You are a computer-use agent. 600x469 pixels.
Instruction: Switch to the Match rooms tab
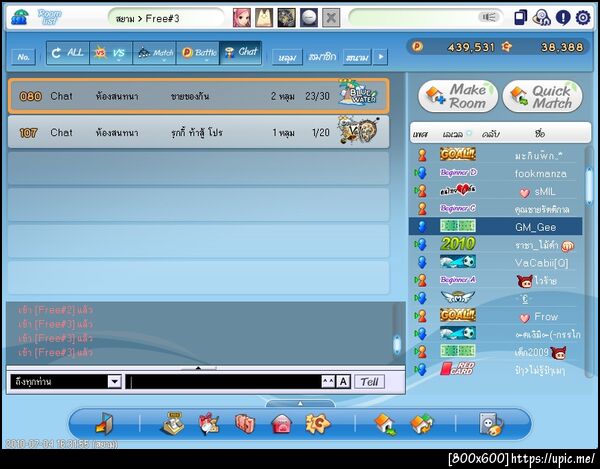point(155,53)
